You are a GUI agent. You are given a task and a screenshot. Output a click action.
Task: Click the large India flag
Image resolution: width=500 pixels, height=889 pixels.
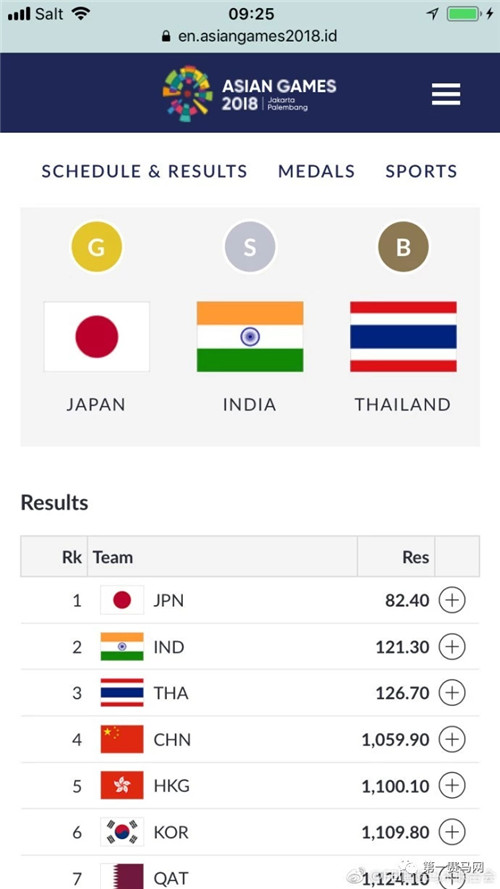coord(250,337)
